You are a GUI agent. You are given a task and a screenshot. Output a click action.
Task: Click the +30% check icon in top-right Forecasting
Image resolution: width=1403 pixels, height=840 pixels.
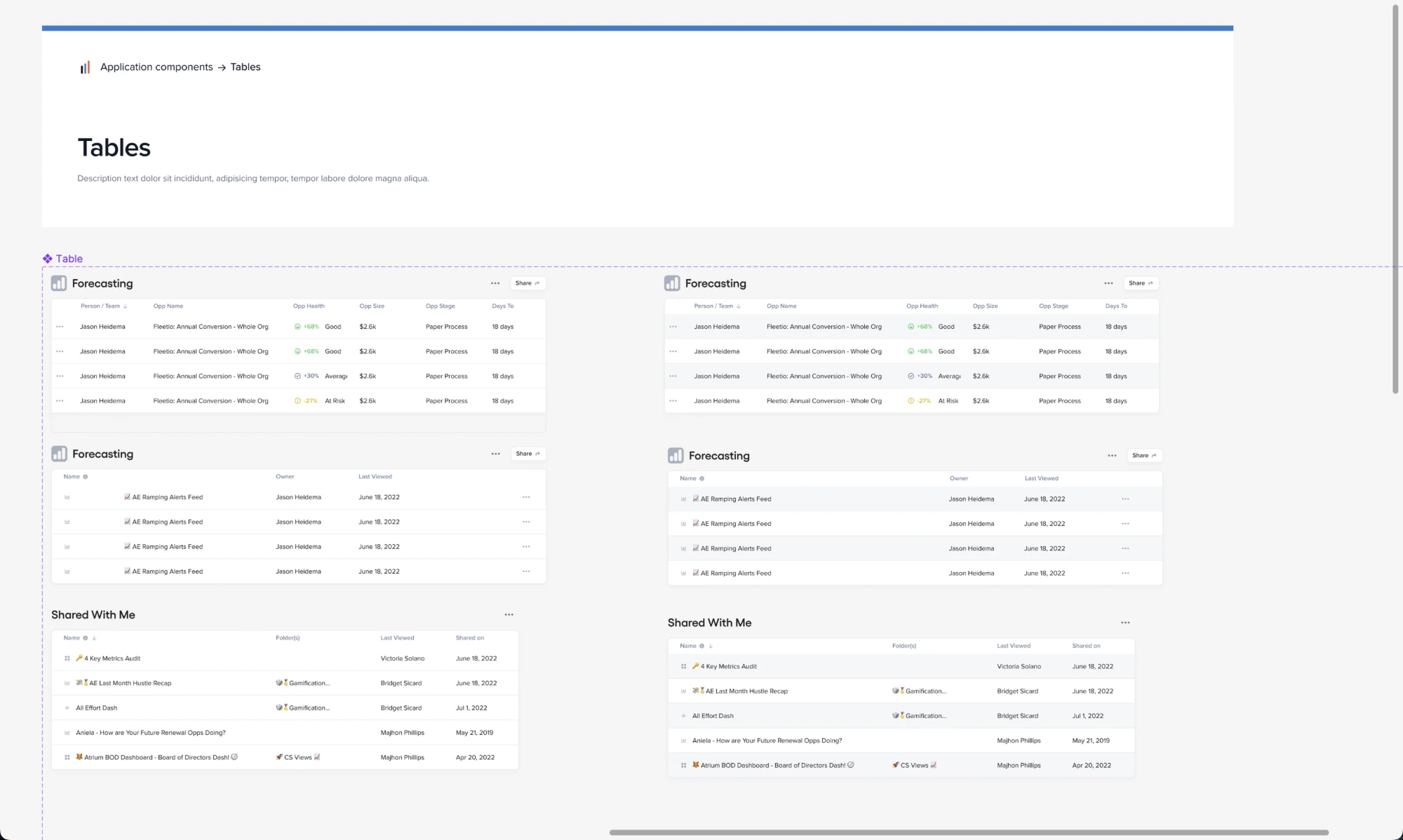point(911,377)
